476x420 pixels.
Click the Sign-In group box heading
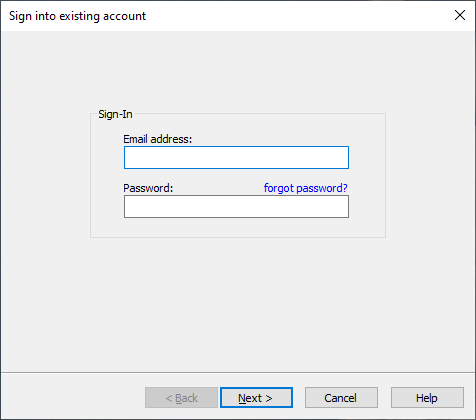click(115, 114)
